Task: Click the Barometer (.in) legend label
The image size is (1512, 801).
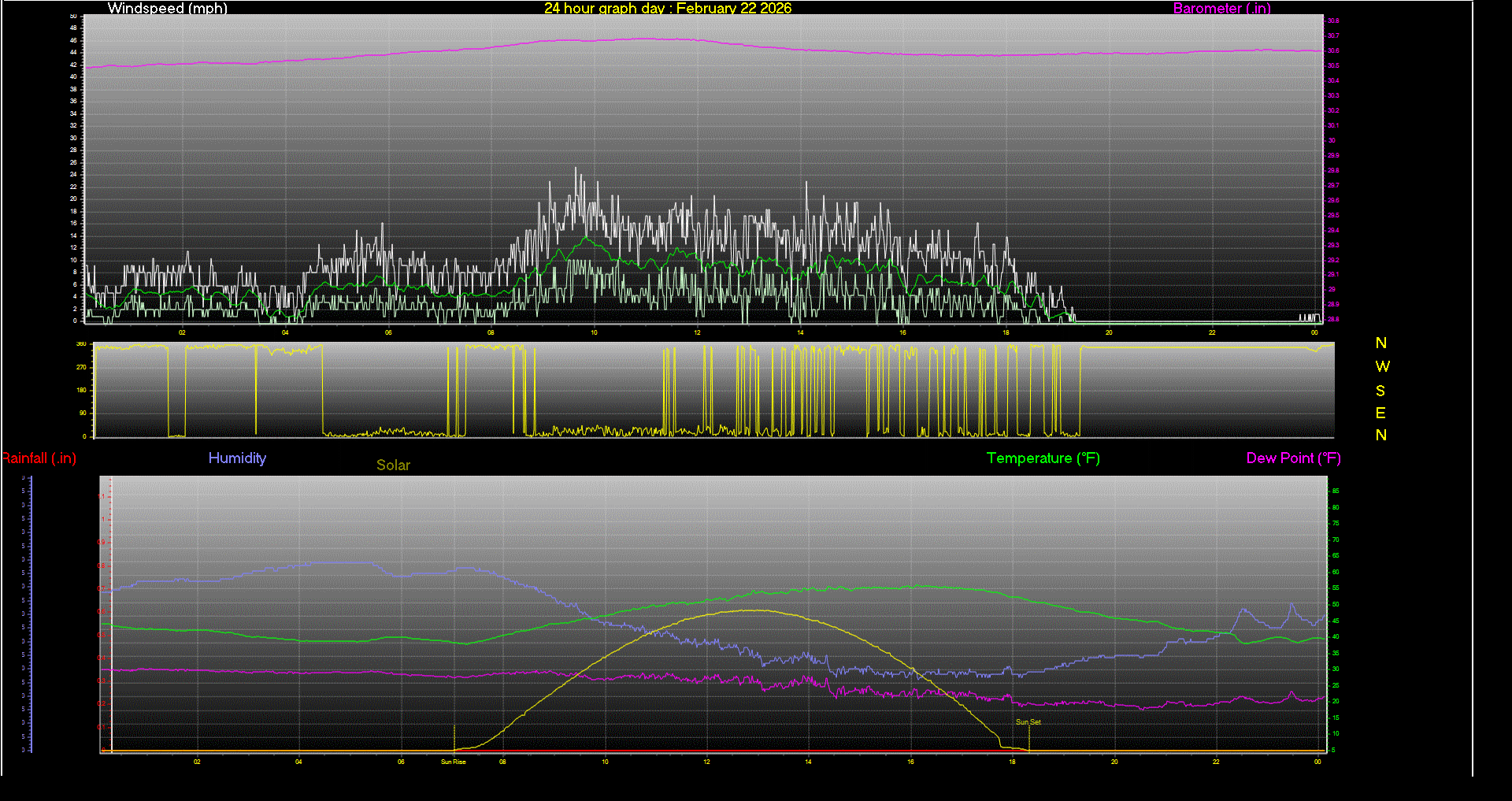Action: [x=1221, y=9]
